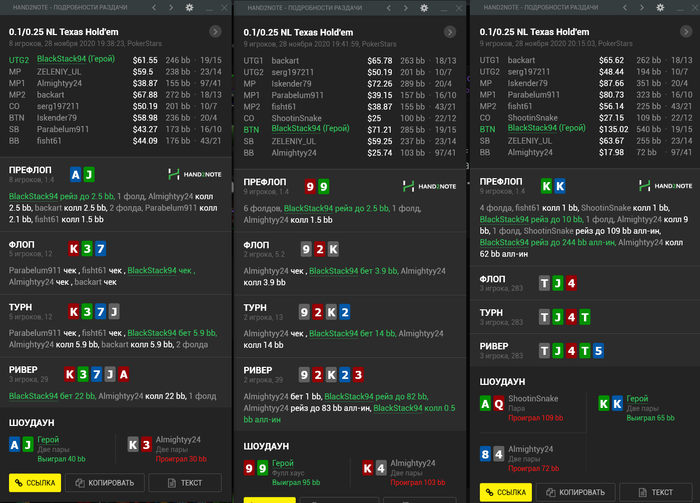Click КОПИРОВАТЬ button in left window
The width and height of the screenshot is (700, 503).
pos(105,483)
